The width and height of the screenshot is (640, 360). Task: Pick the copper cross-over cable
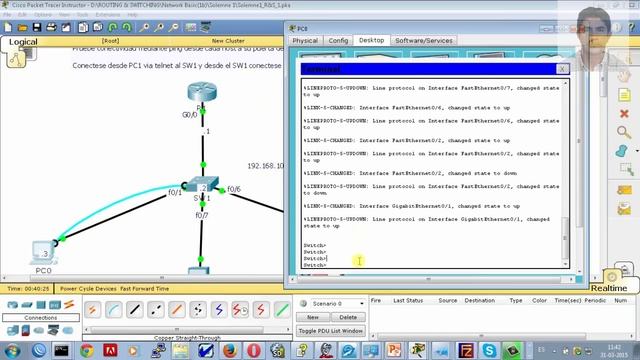pos(156,310)
